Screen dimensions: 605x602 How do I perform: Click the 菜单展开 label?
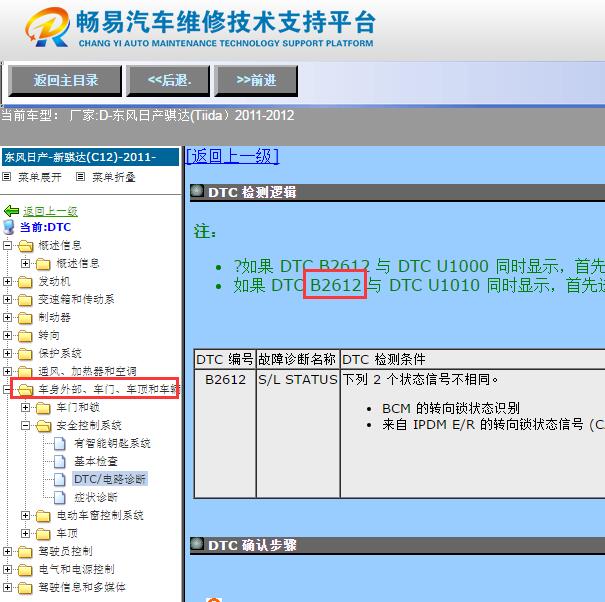(40, 177)
